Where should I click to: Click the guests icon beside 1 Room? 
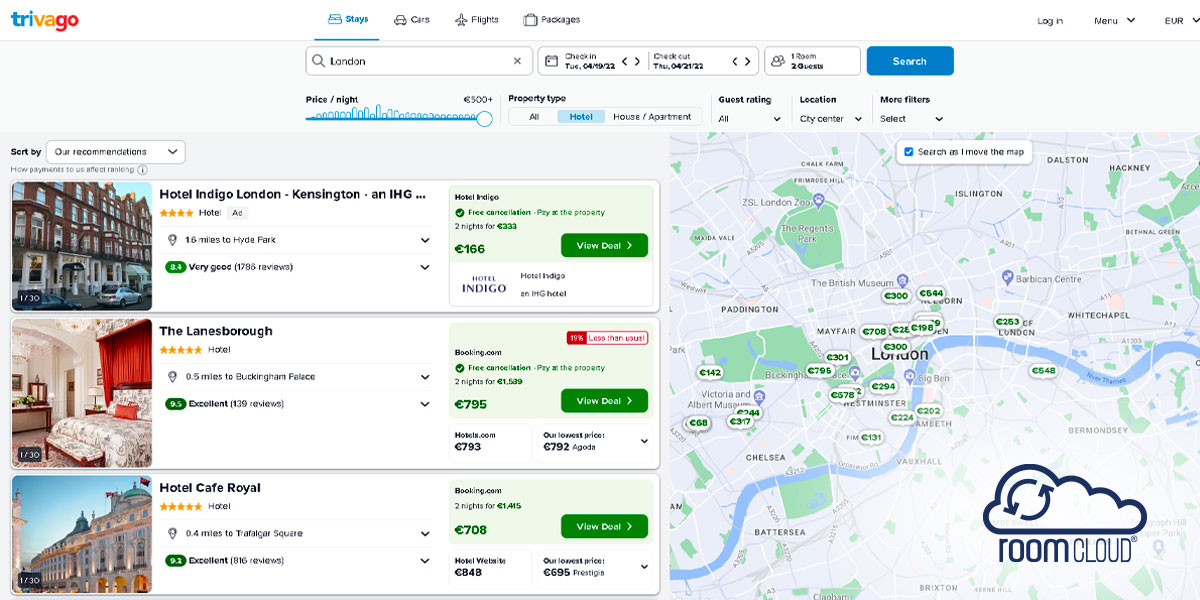point(778,61)
